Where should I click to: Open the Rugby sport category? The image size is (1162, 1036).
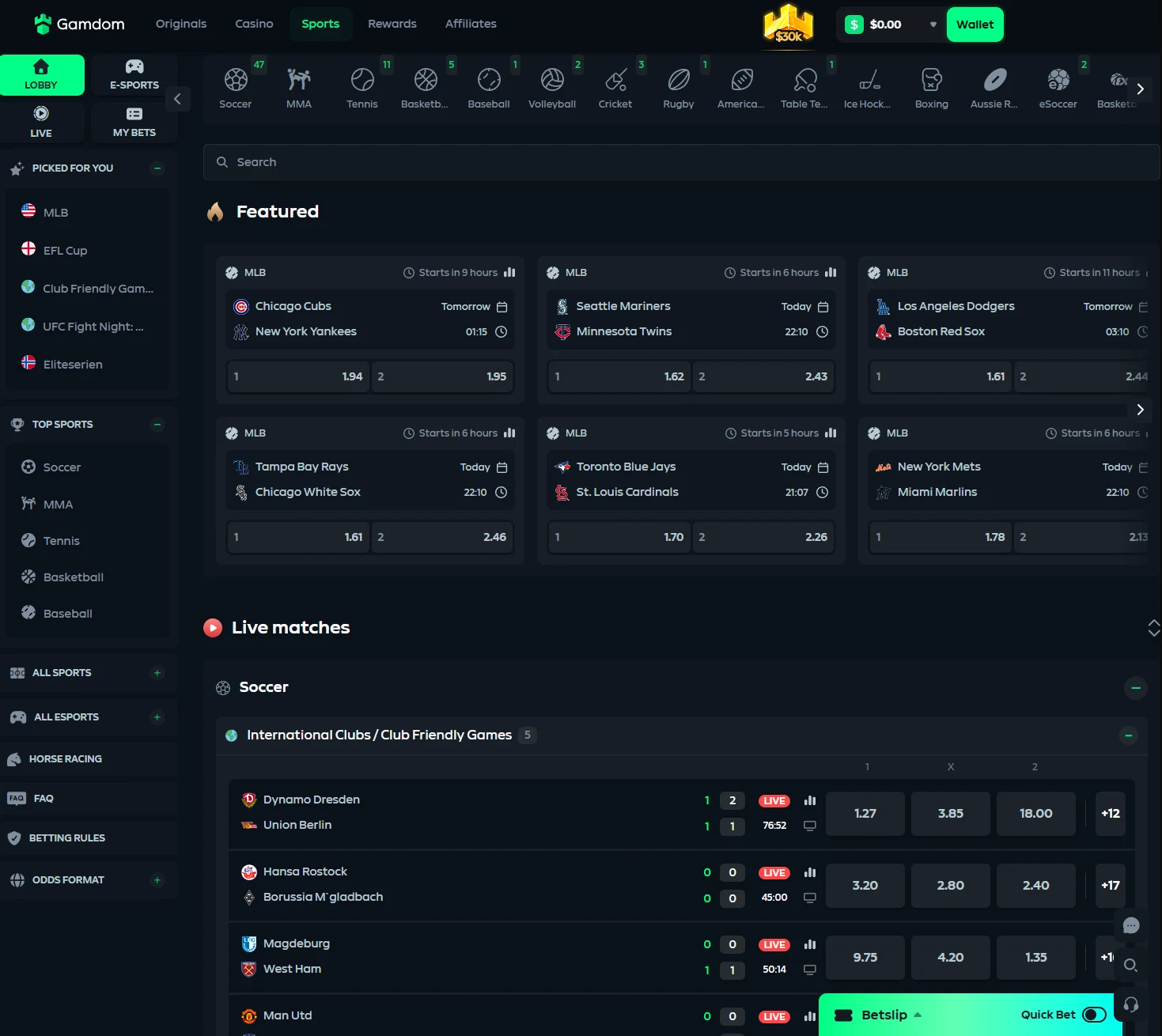tap(679, 88)
